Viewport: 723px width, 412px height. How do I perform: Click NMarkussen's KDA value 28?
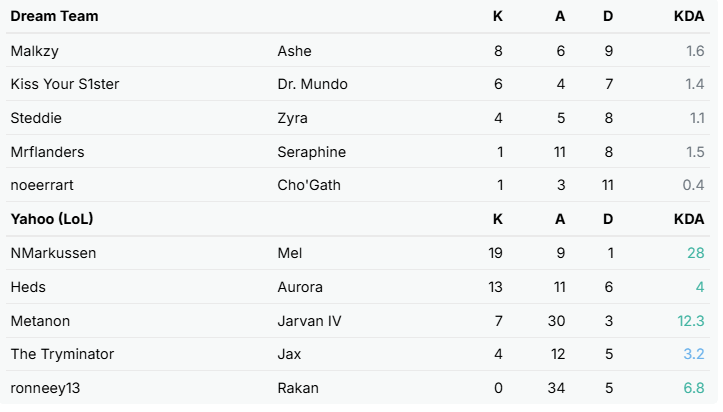click(696, 253)
